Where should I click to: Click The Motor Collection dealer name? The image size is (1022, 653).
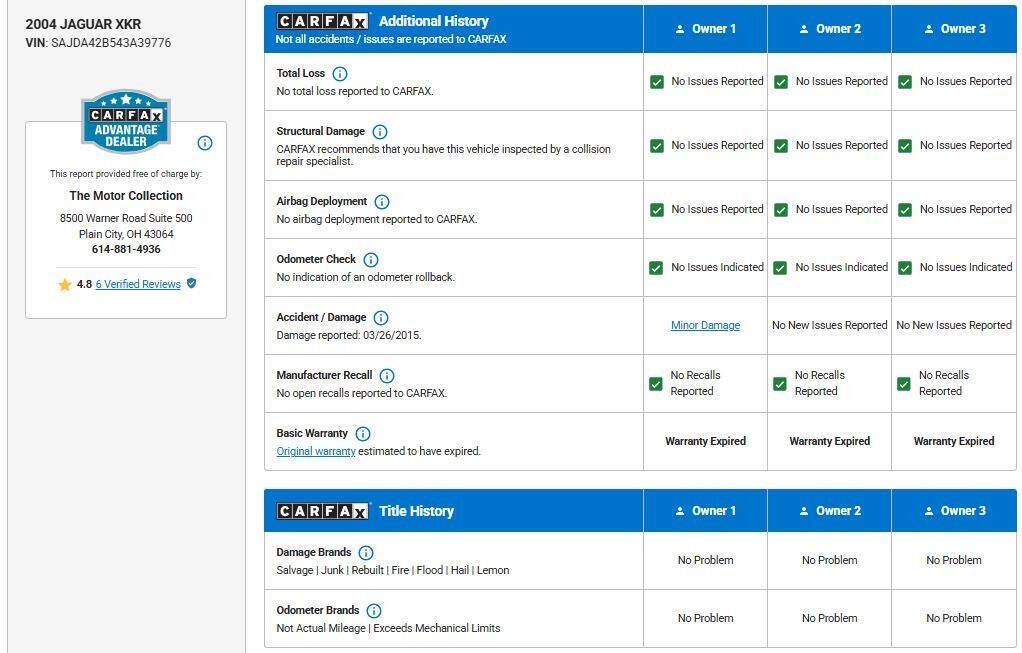click(126, 196)
